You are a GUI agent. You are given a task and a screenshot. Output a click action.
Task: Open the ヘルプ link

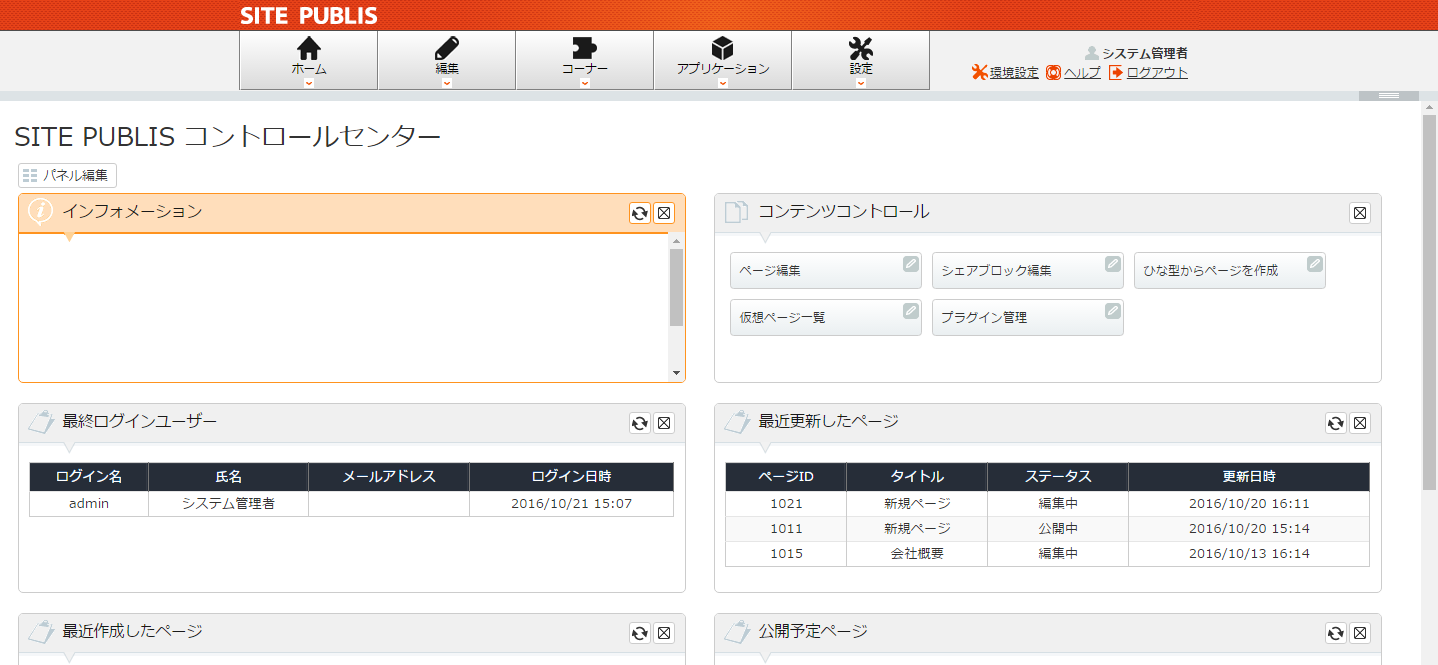[x=1082, y=73]
